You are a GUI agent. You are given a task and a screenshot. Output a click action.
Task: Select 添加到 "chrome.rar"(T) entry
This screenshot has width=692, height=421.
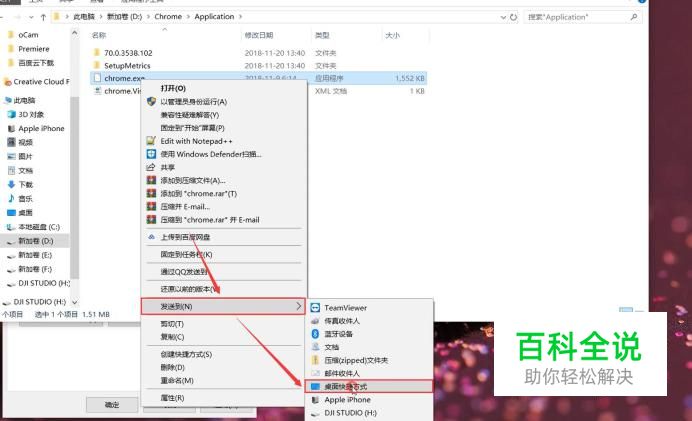click(199, 193)
